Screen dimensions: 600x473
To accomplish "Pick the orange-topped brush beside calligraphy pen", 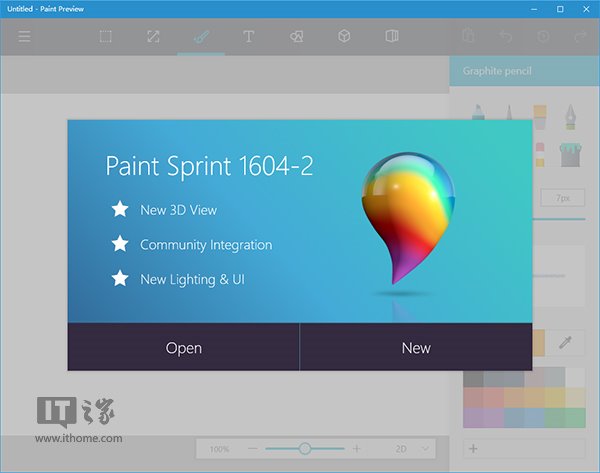I will pyautogui.click(x=540, y=117).
